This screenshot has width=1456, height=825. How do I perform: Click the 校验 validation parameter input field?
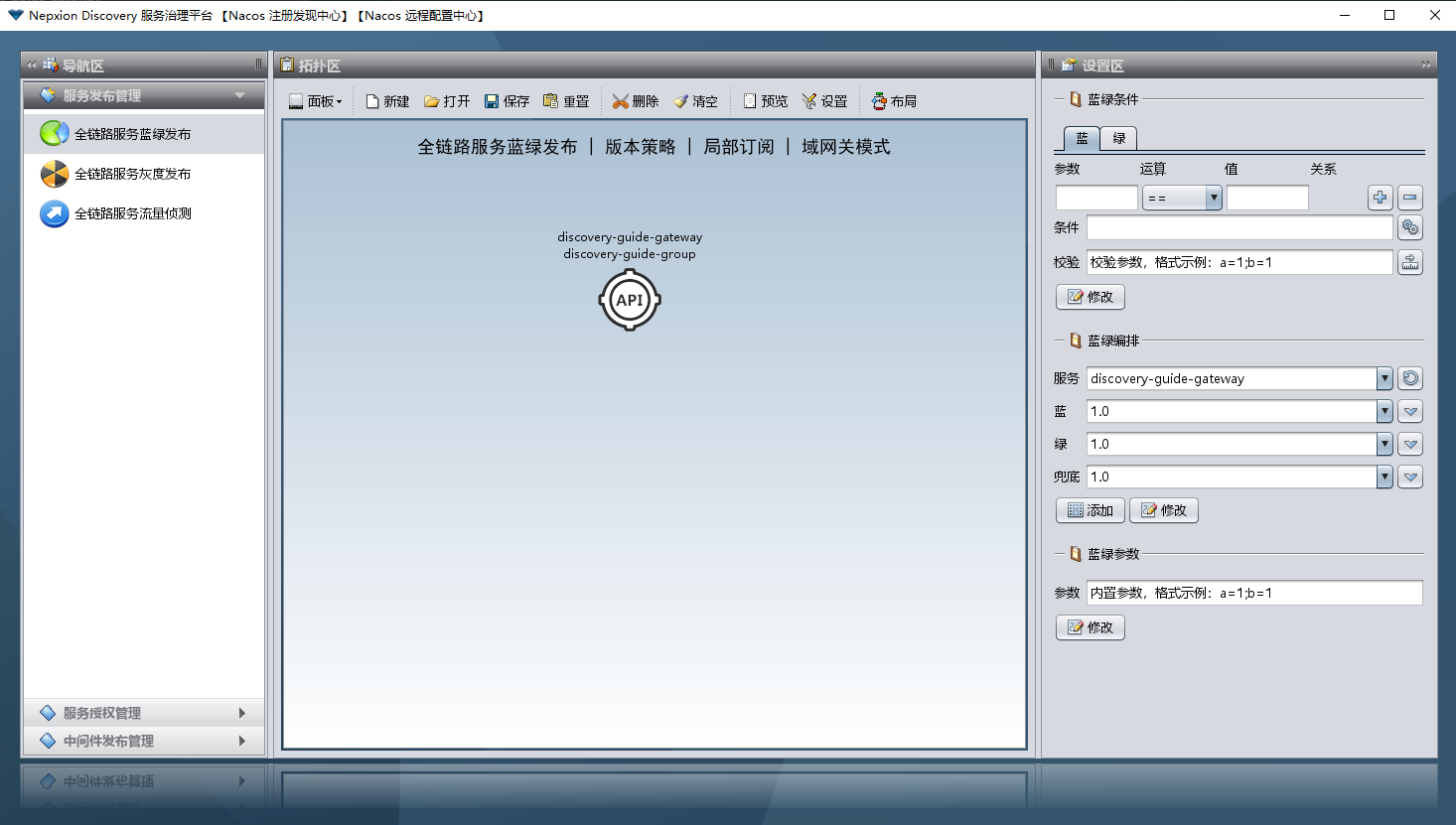(1239, 262)
